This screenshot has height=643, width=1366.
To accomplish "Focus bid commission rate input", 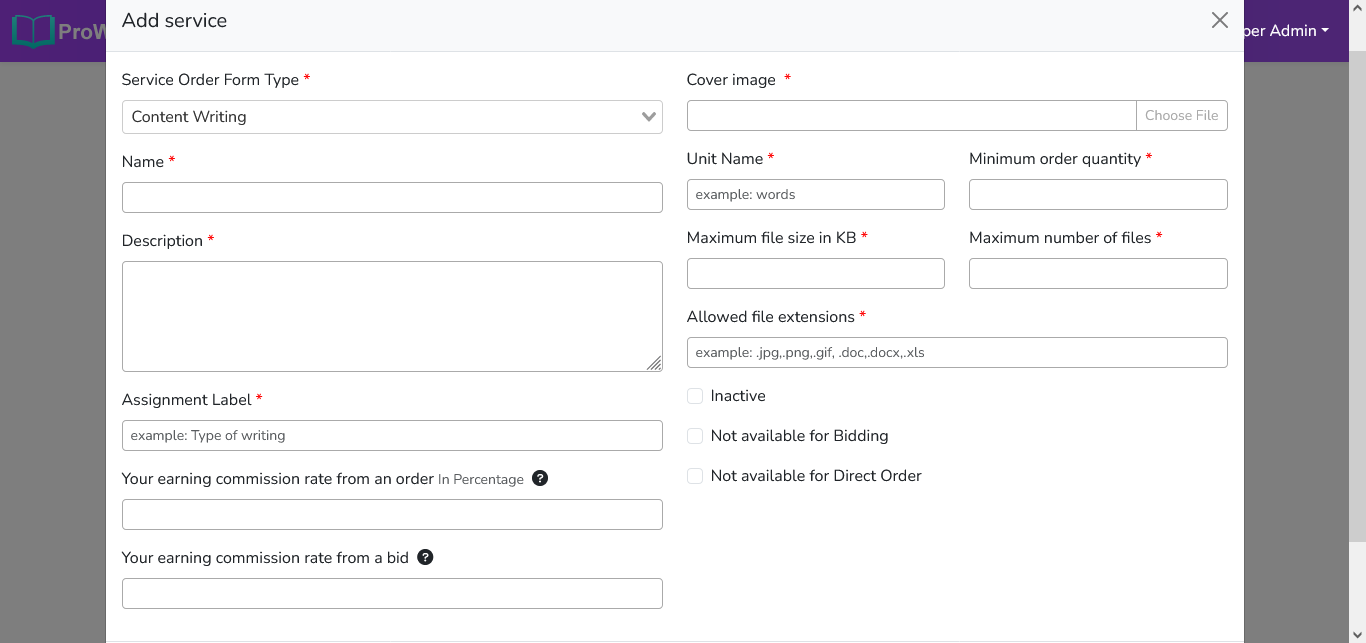I will click(392, 593).
